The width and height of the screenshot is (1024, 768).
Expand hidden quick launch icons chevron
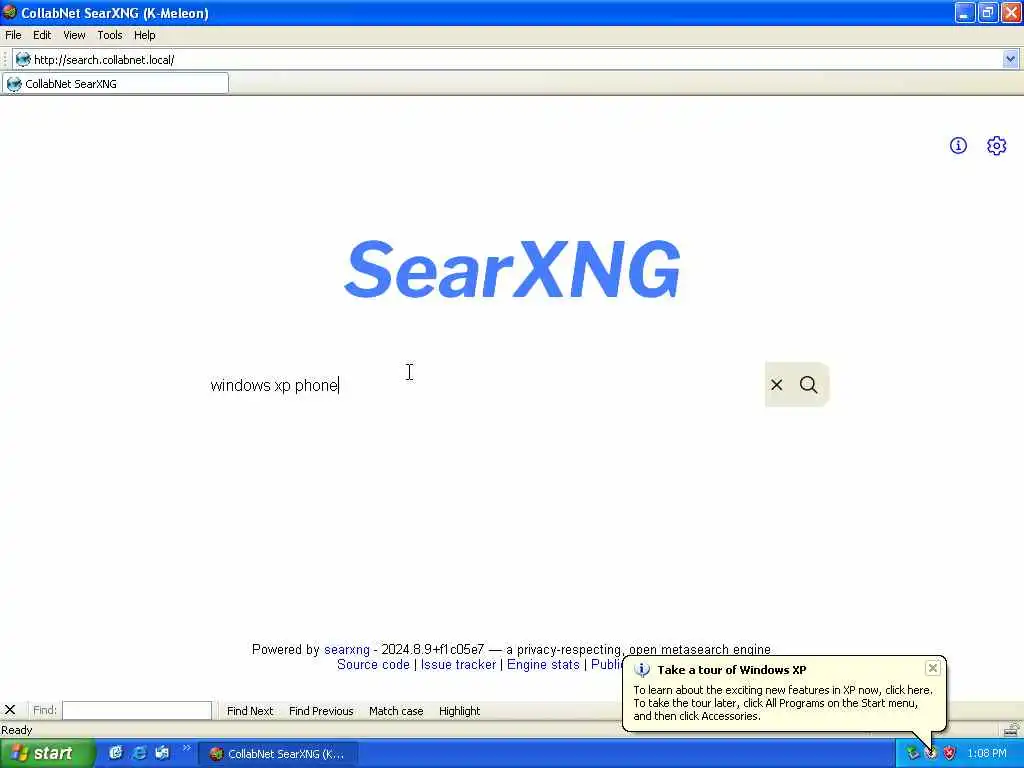pos(186,748)
